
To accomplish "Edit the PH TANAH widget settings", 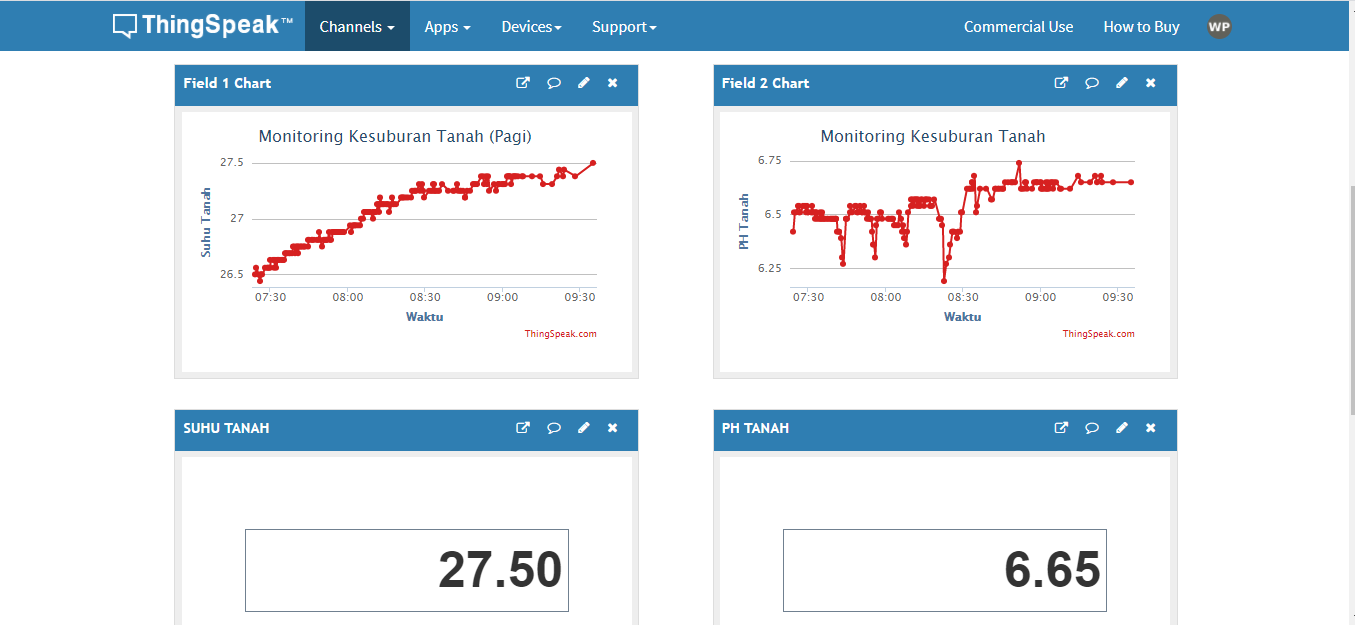I will coord(1121,428).
